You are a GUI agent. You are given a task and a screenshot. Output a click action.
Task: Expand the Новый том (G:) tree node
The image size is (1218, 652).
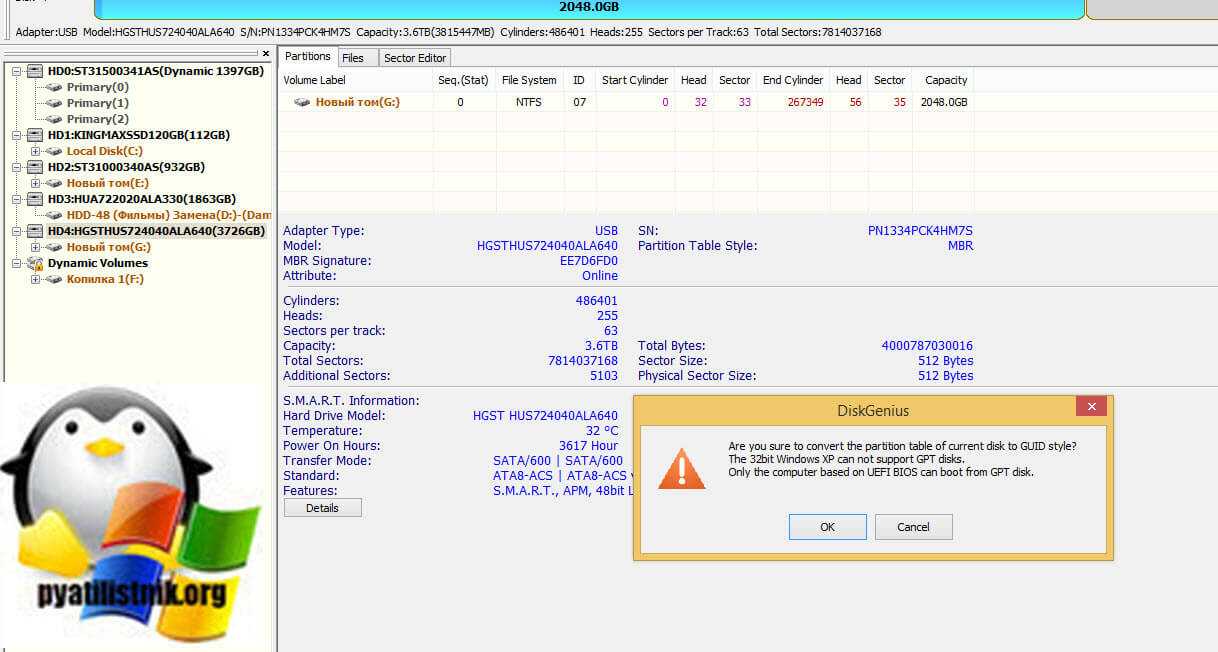35,247
